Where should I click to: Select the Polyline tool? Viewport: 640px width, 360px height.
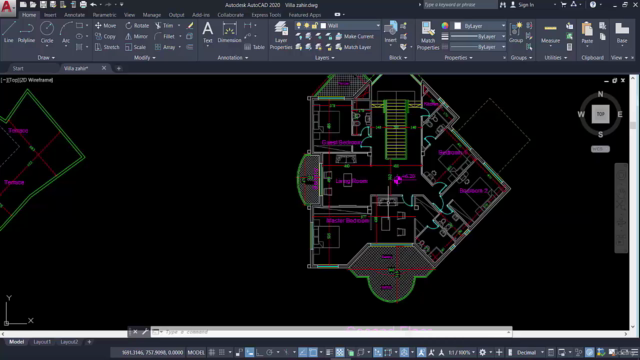coord(26,32)
